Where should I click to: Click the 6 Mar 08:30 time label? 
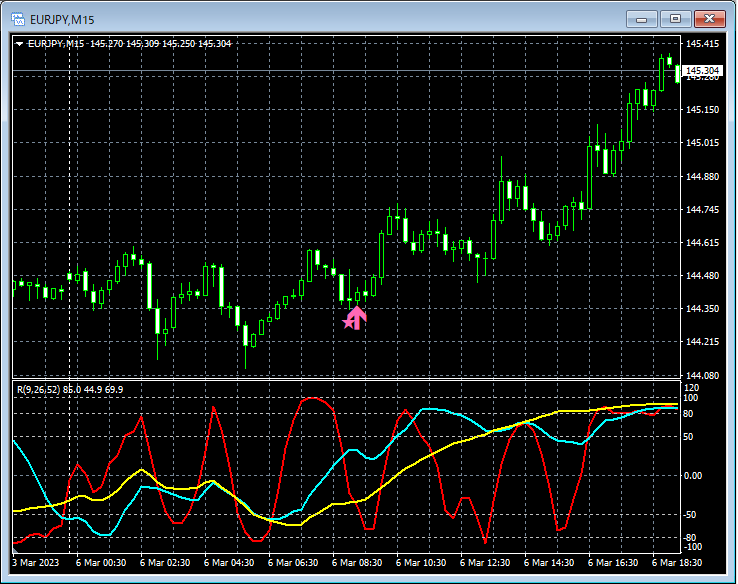click(357, 563)
